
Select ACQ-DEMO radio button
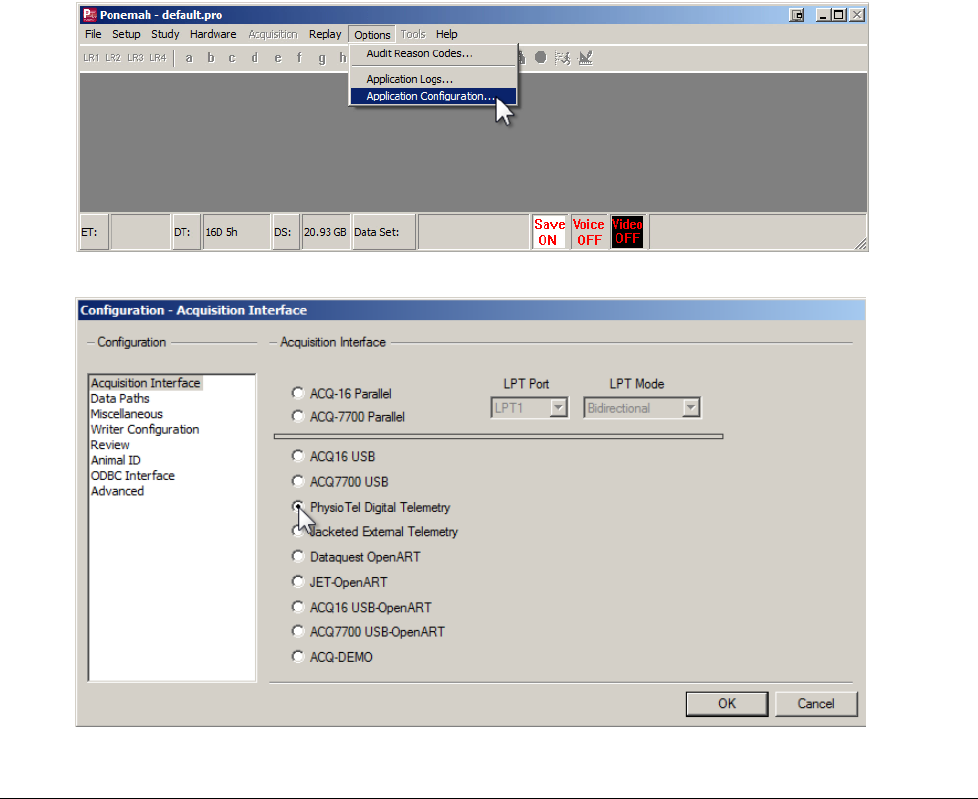[298, 656]
